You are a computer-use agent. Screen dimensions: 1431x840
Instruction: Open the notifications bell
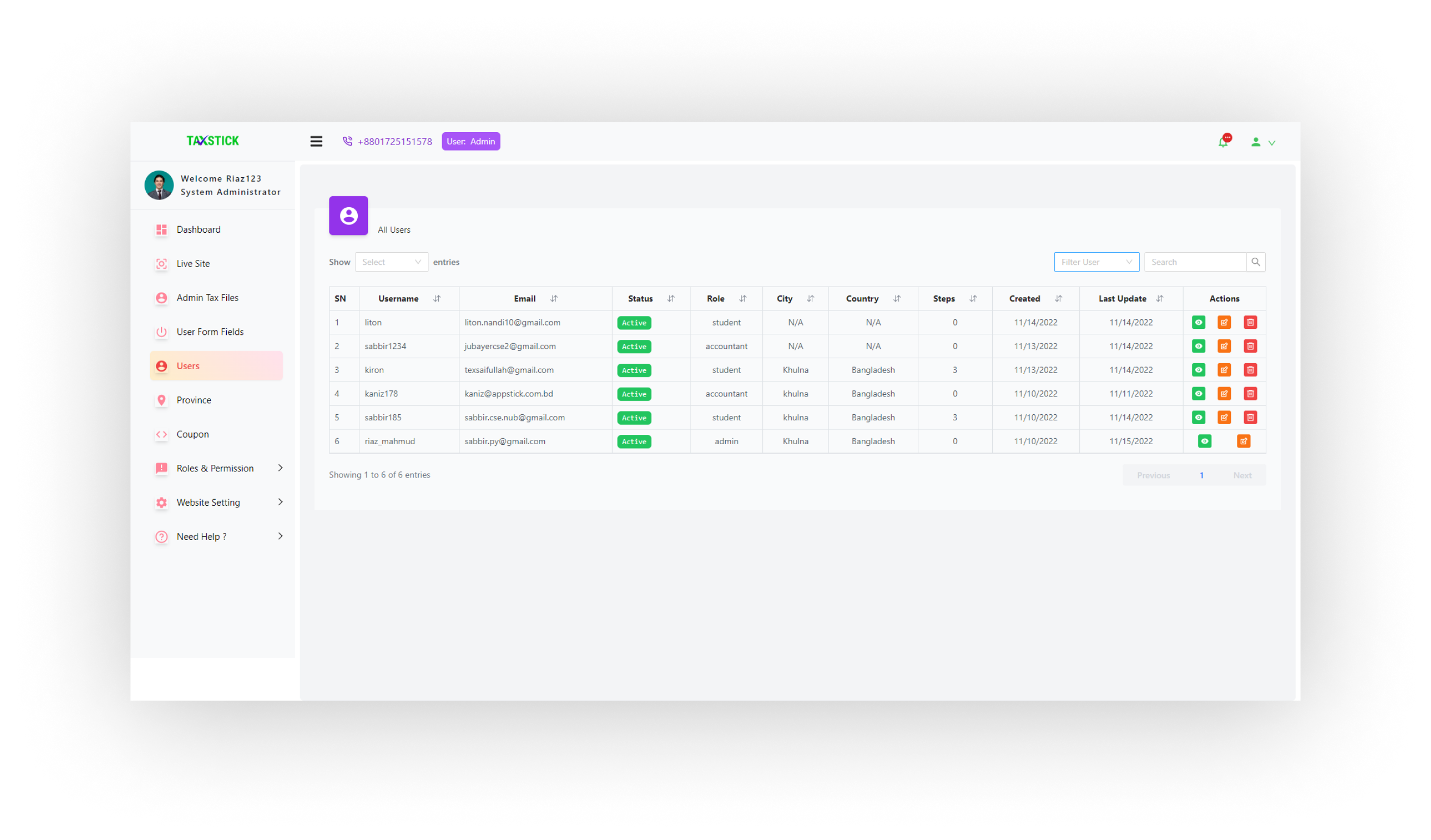pos(1223,142)
